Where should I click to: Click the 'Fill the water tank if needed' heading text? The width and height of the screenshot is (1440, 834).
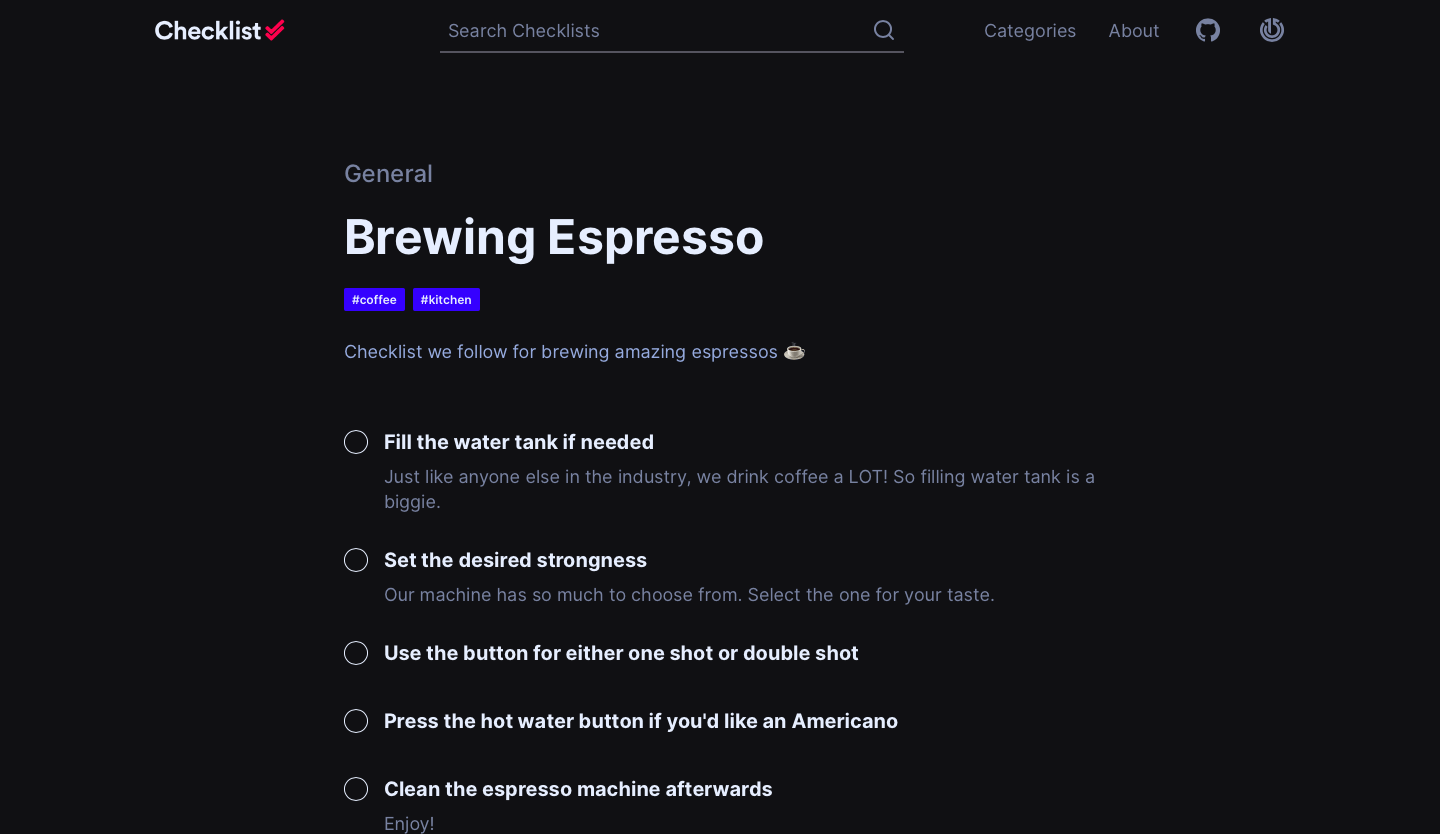(518, 442)
